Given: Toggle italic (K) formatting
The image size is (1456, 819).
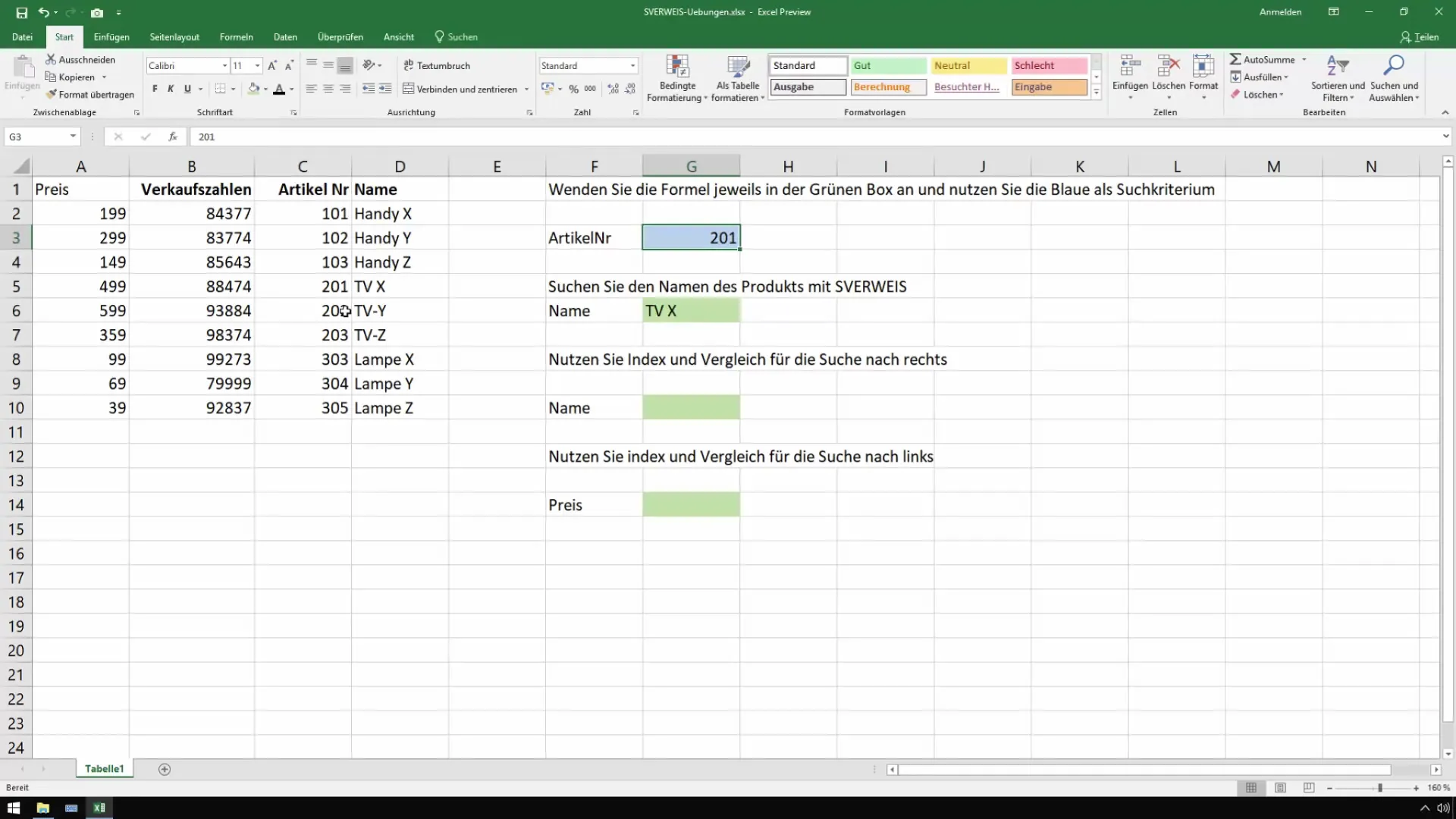Looking at the screenshot, I should (x=171, y=89).
